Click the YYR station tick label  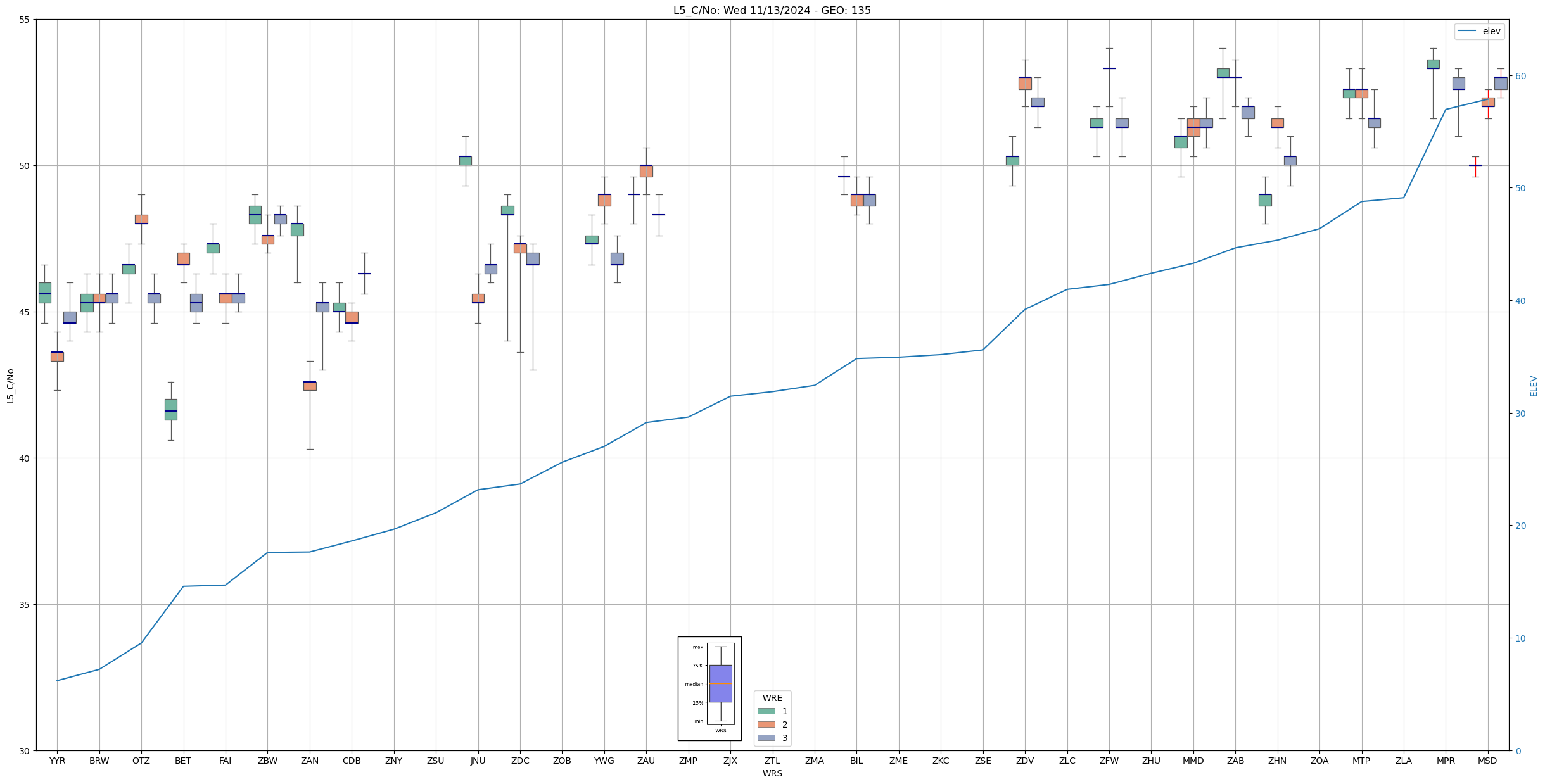[57, 761]
